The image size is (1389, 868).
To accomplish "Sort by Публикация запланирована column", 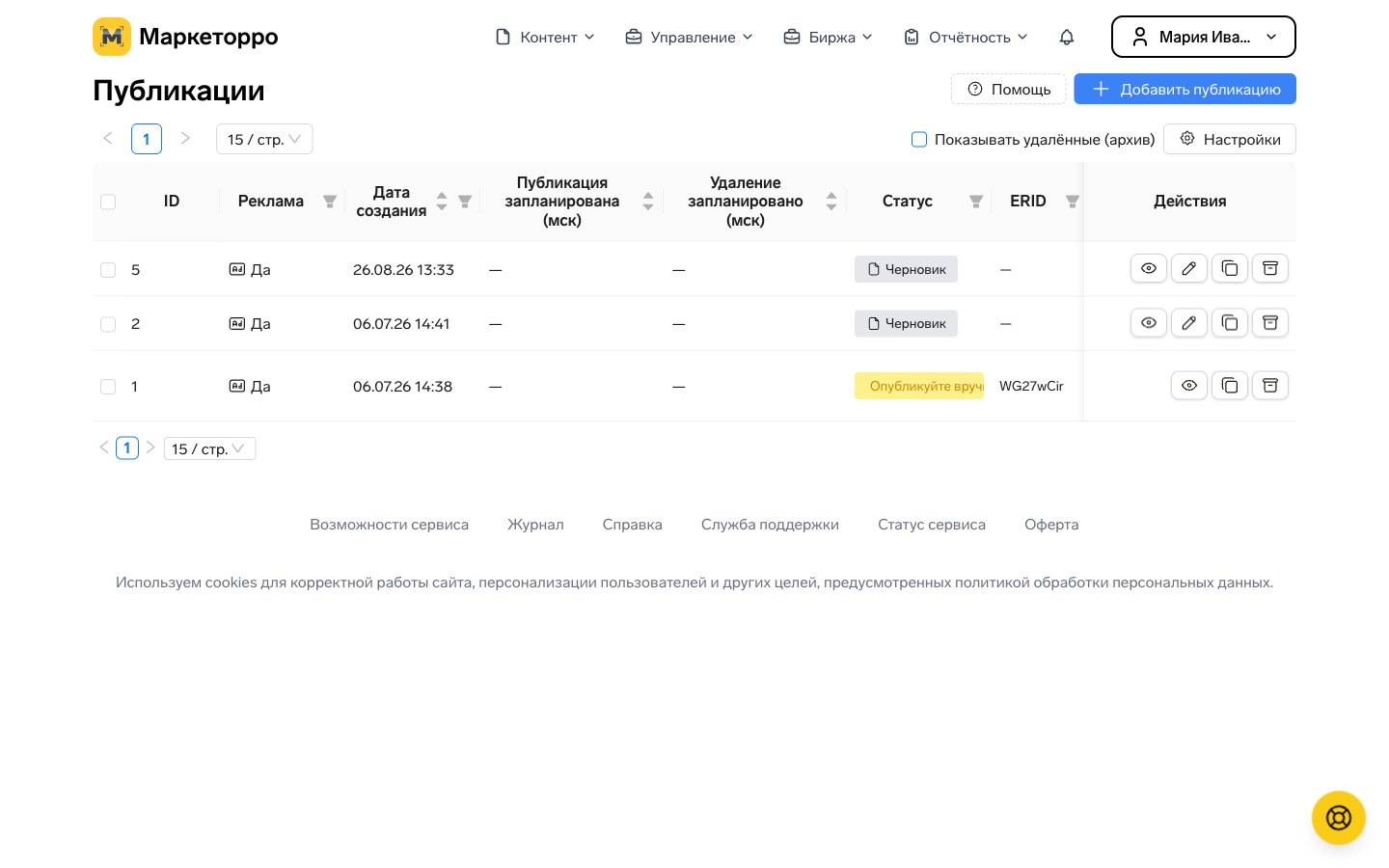I will pyautogui.click(x=648, y=201).
